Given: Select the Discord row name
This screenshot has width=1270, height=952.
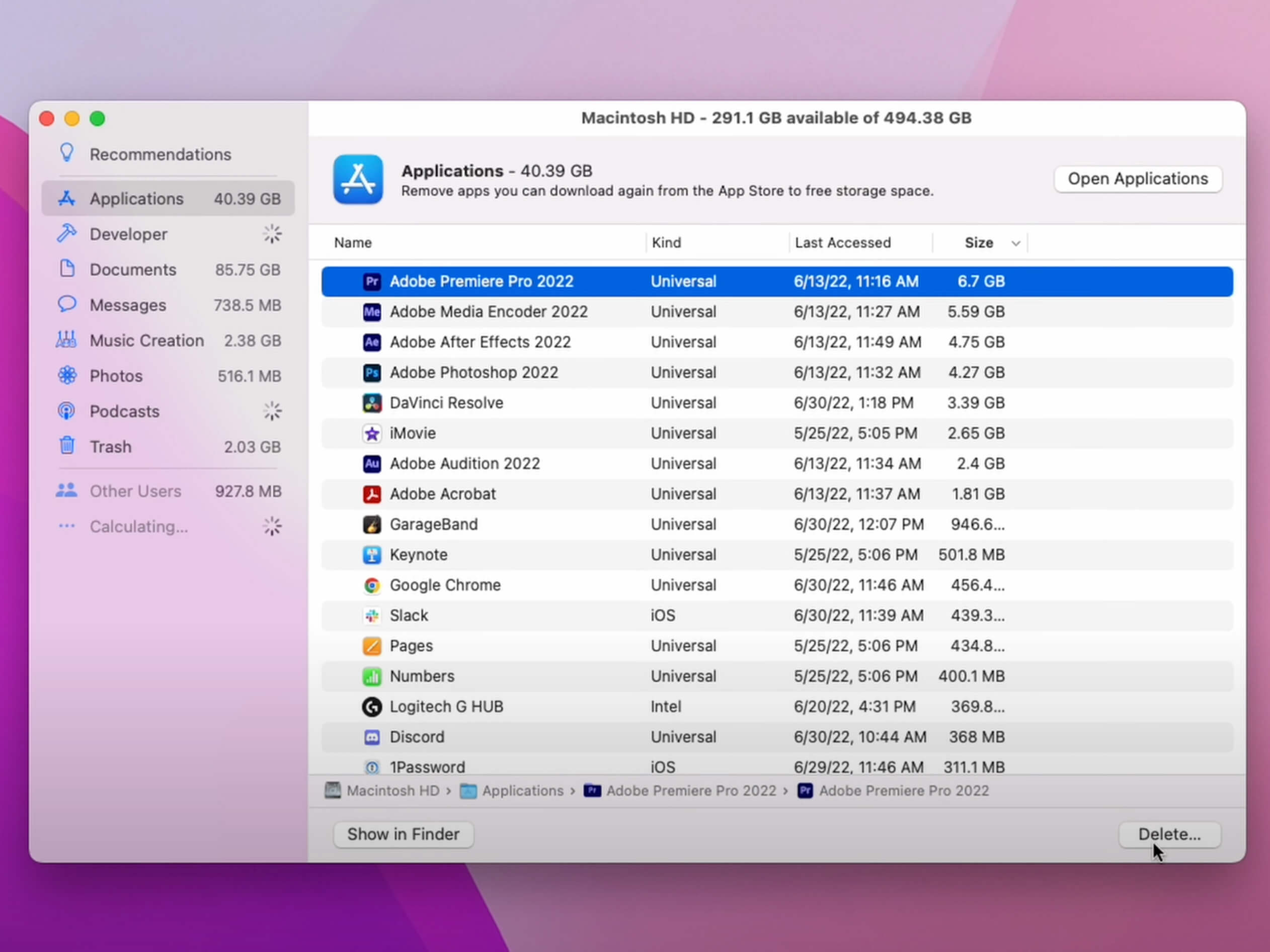Looking at the screenshot, I should (x=417, y=737).
